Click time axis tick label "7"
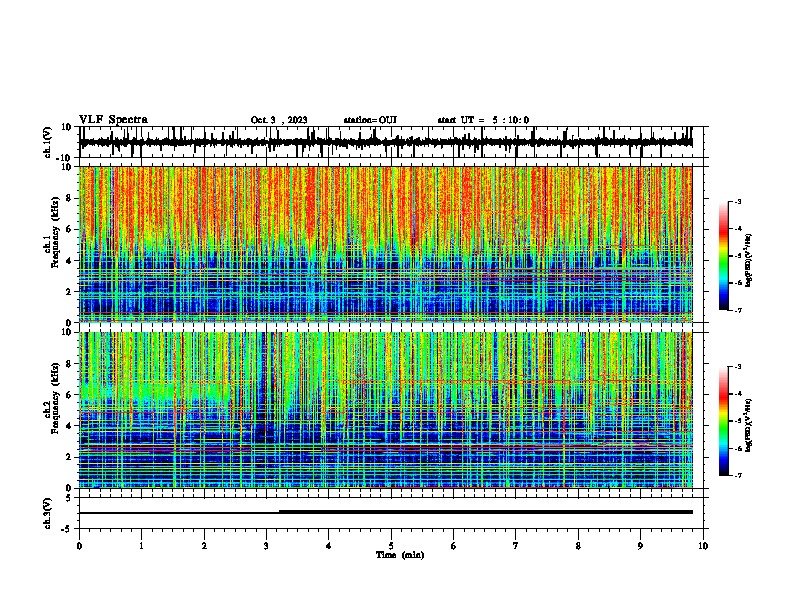792x612 pixels. 516,546
